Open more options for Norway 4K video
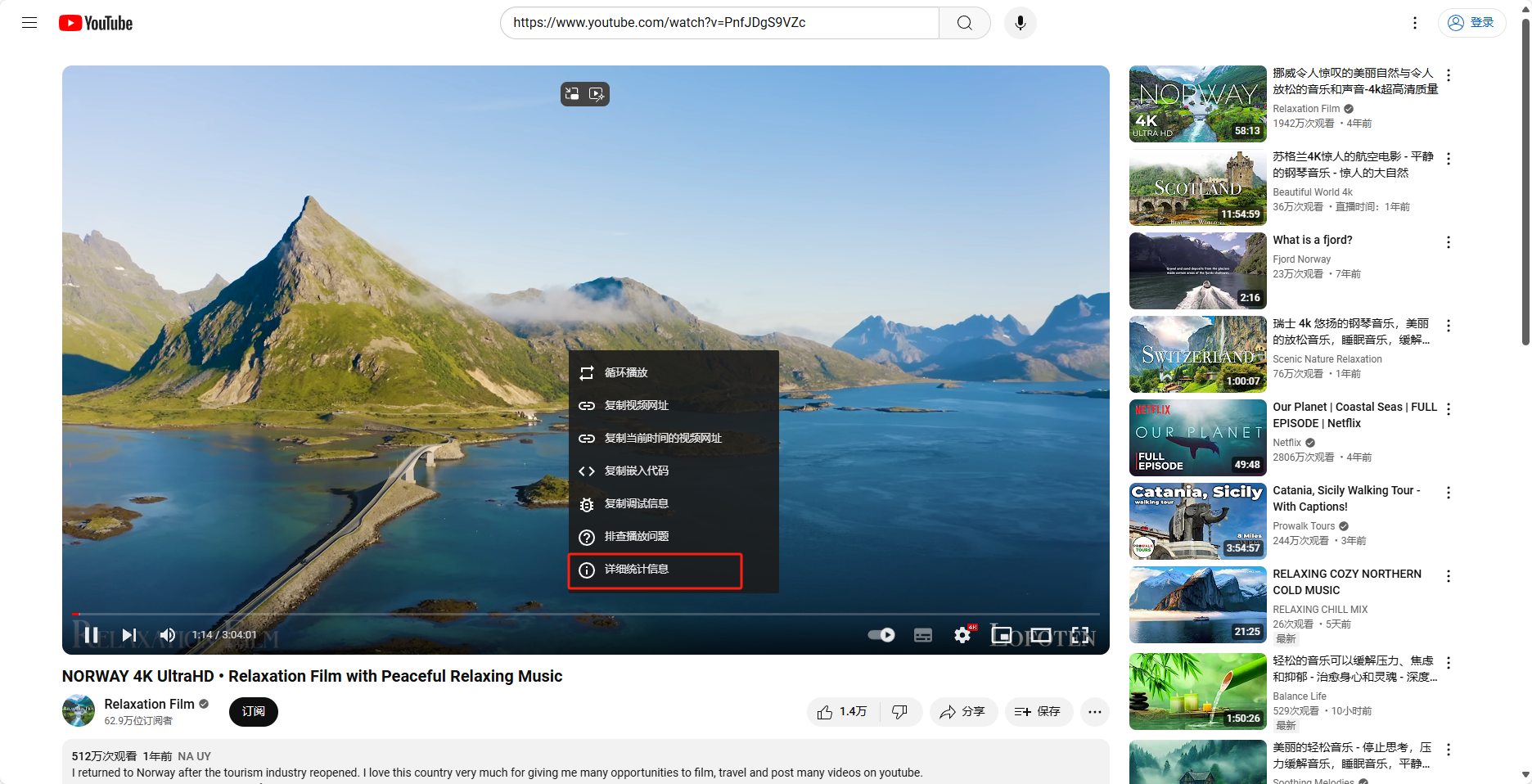The height and width of the screenshot is (784, 1532). (1448, 75)
